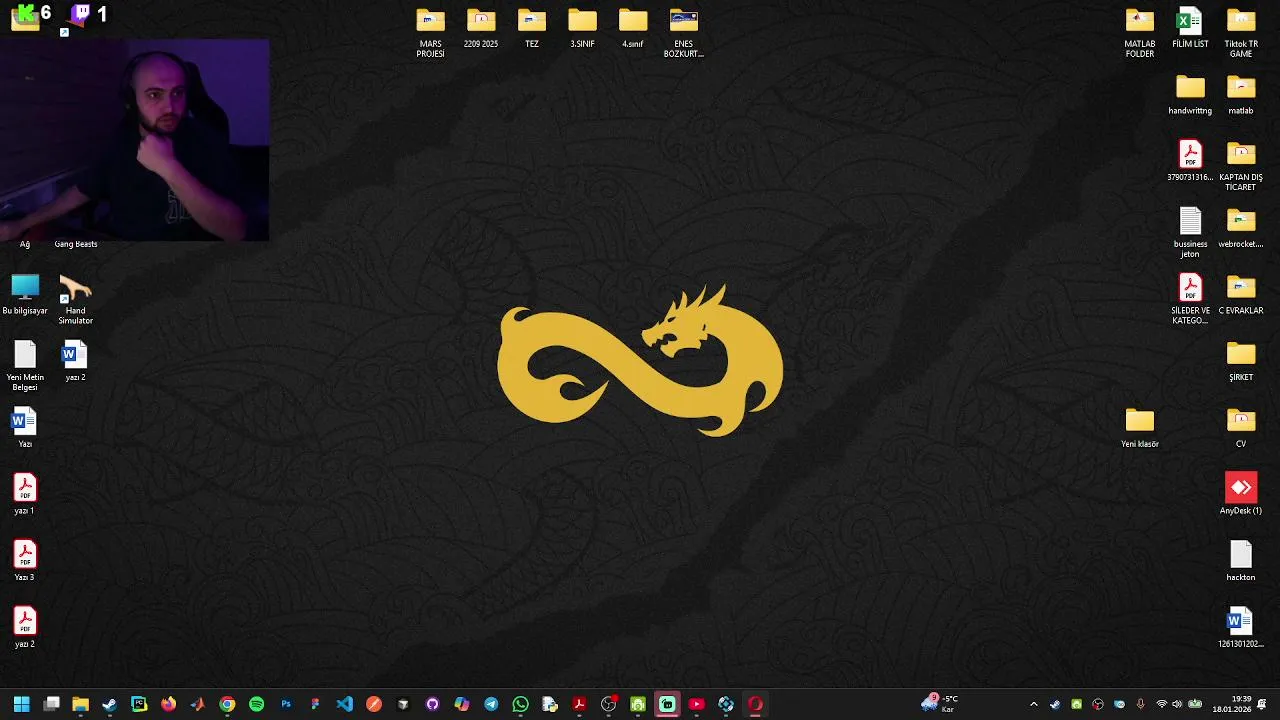Viewport: 1280px width, 720px height.
Task: Open the 2209 2025 folder
Action: 481,29
